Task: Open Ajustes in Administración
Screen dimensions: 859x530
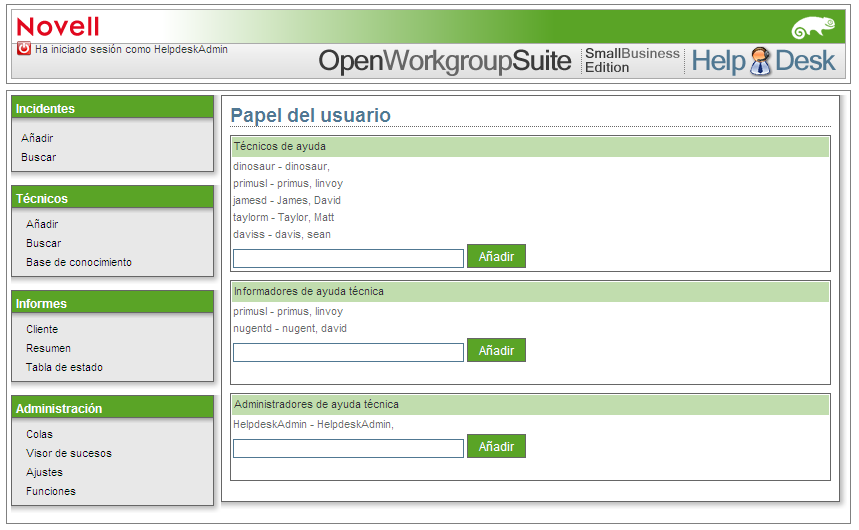Action: tap(44, 472)
